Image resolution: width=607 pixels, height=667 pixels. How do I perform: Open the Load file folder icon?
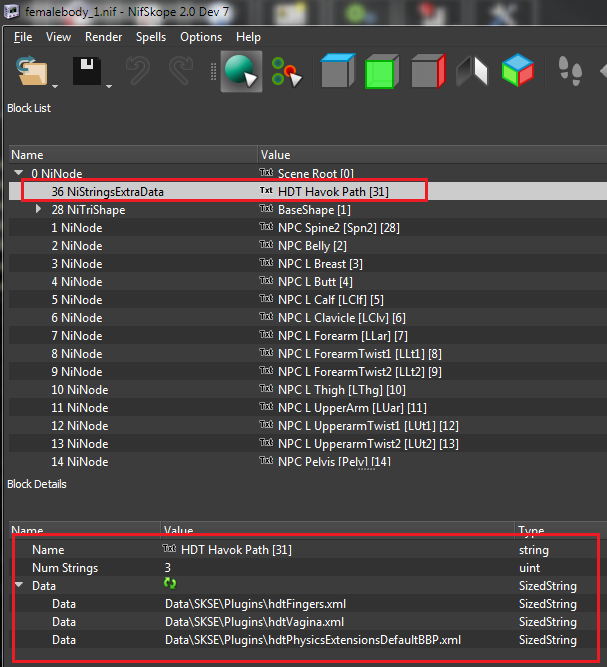click(x=32, y=71)
